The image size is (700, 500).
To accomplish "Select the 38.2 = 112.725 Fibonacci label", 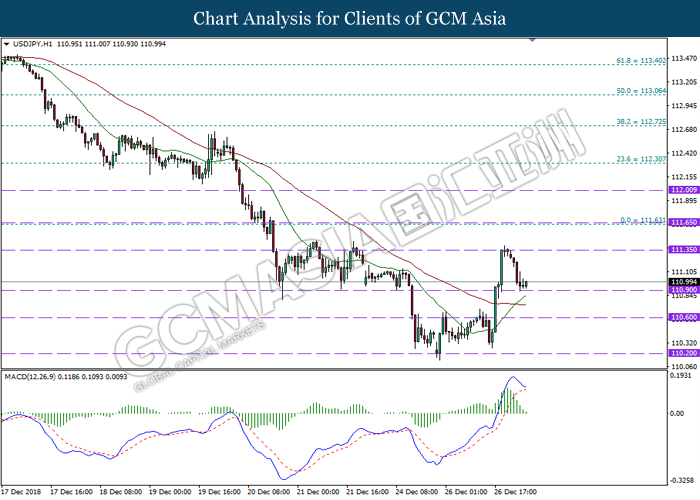I will tap(641, 121).
